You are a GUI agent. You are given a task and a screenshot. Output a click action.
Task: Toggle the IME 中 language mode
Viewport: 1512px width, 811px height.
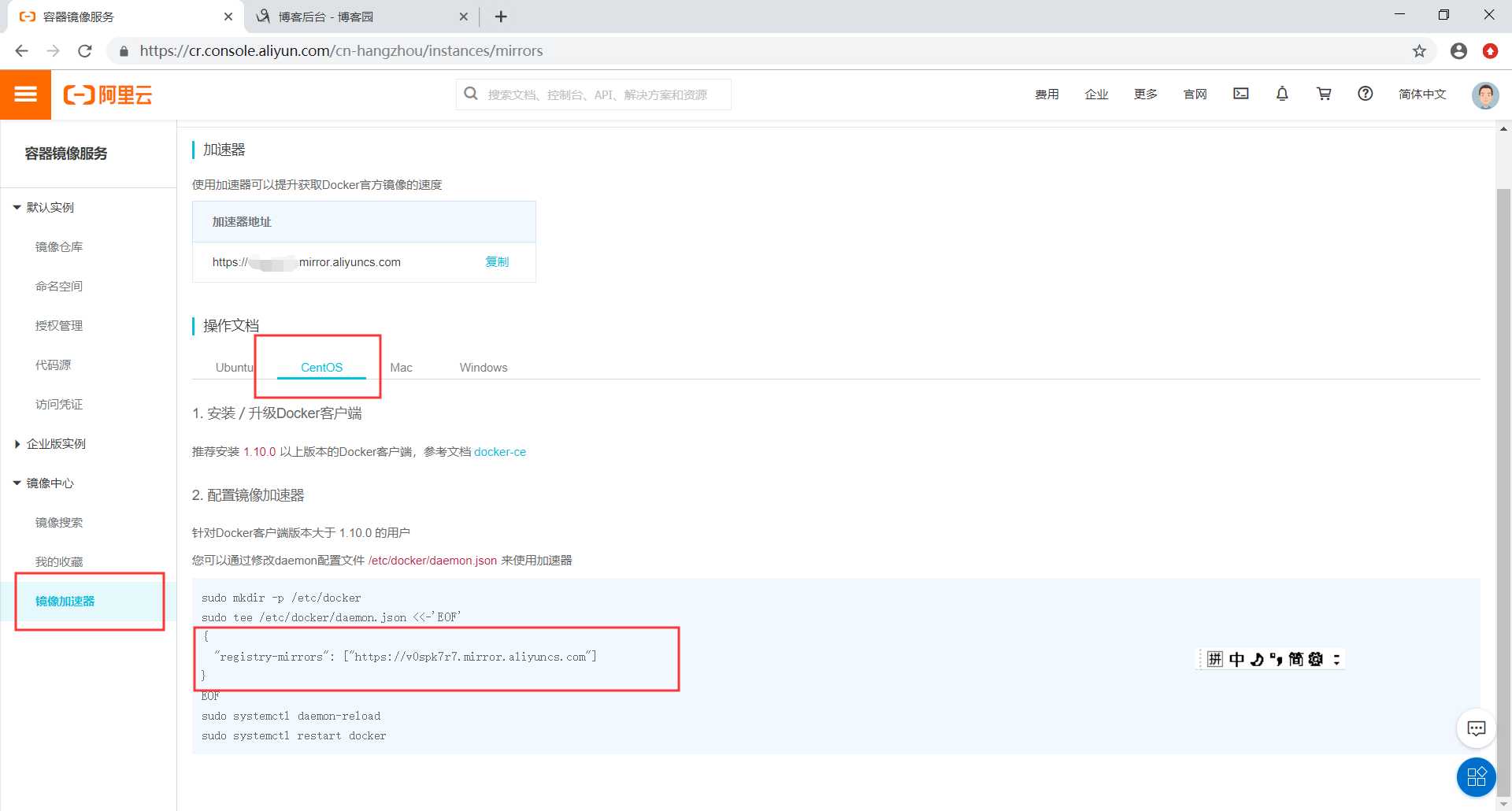[1236, 659]
